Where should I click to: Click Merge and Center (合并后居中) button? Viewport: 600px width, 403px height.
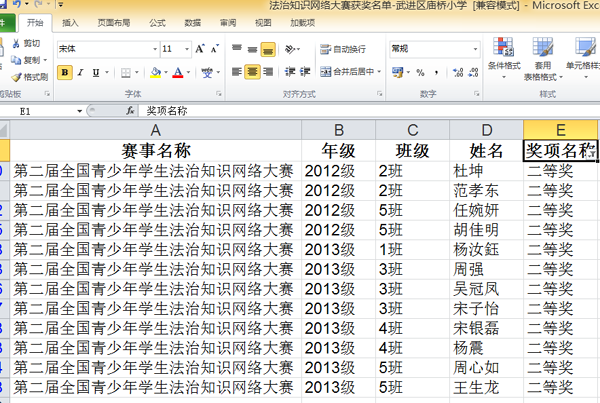coord(351,72)
